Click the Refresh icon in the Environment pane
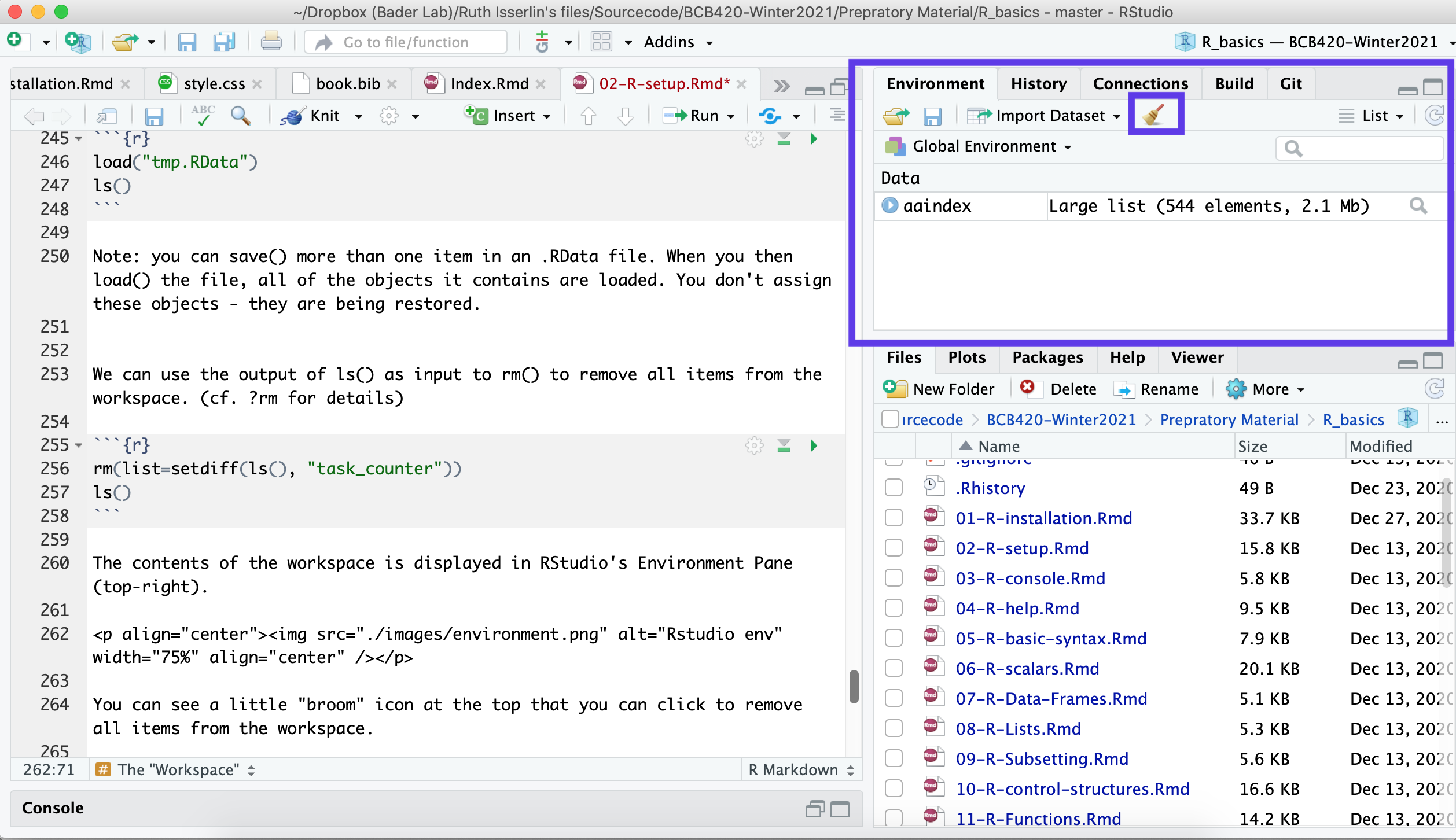 [x=1435, y=116]
